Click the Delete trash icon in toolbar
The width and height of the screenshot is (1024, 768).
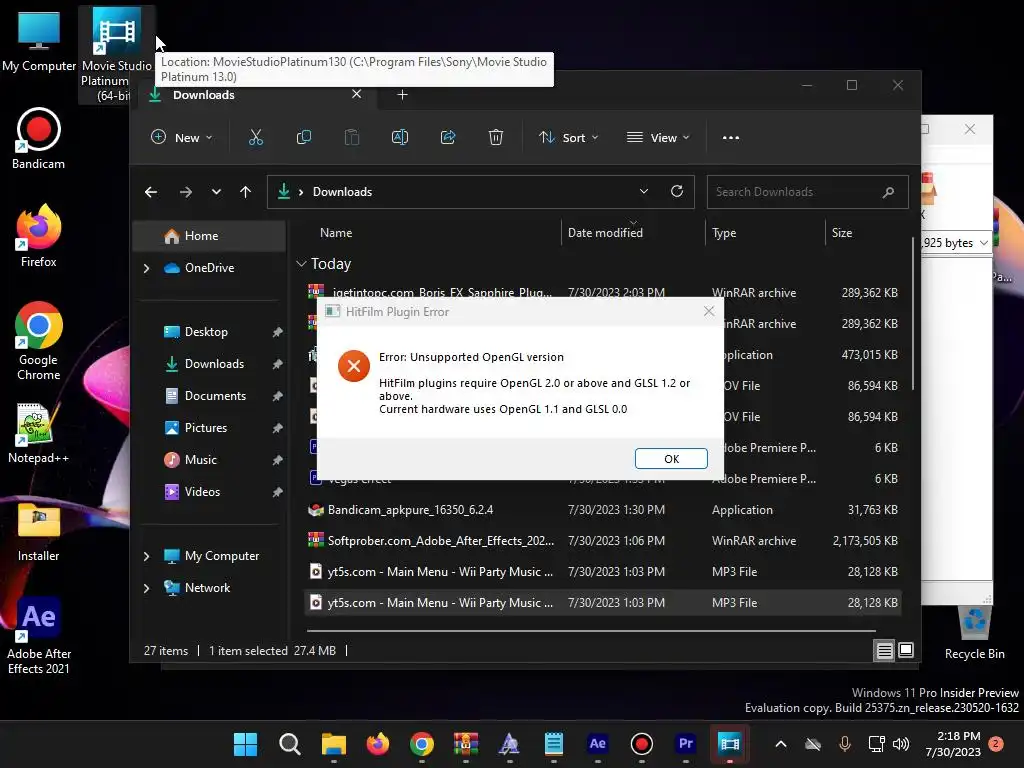point(496,138)
